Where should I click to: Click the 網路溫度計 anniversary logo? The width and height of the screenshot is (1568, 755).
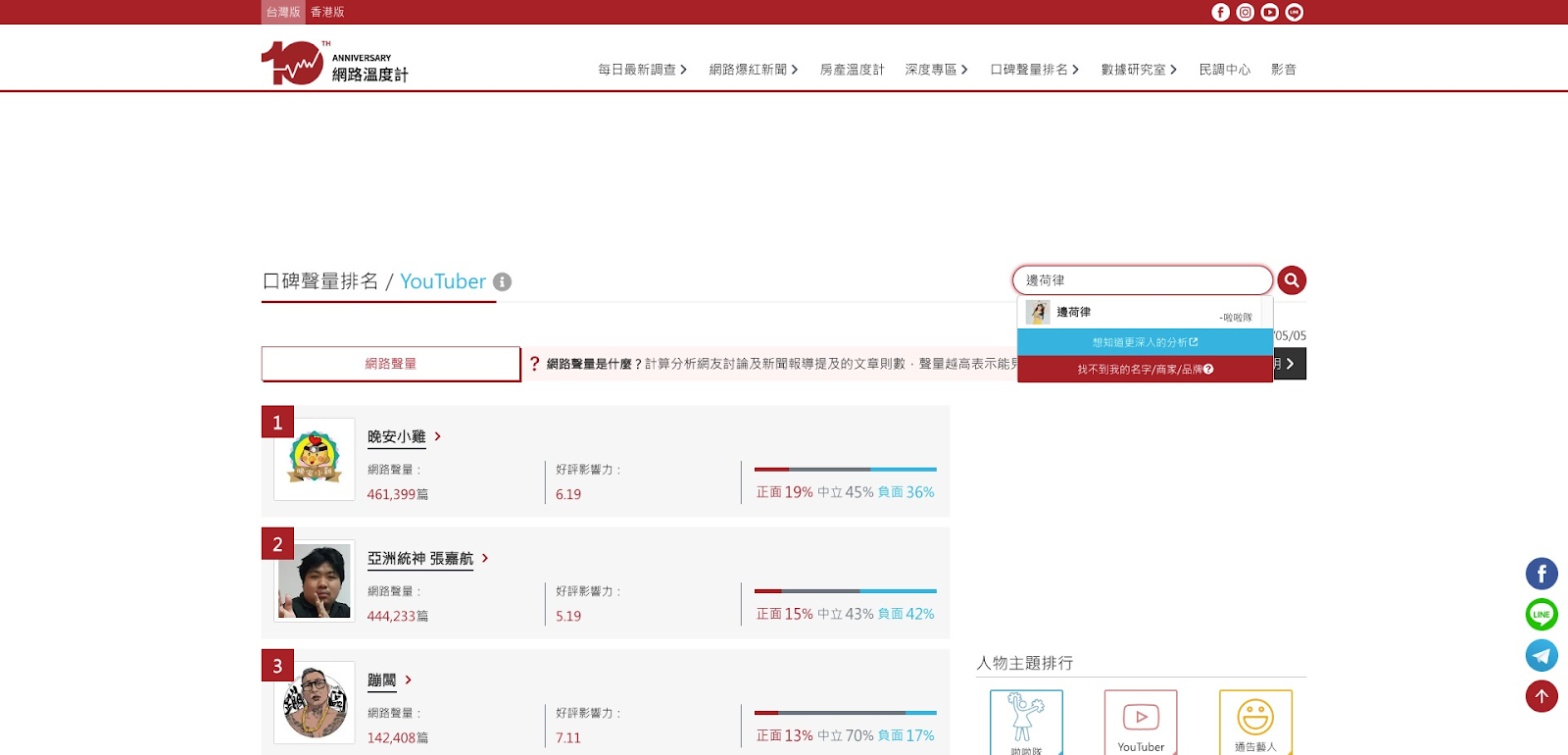click(335, 63)
